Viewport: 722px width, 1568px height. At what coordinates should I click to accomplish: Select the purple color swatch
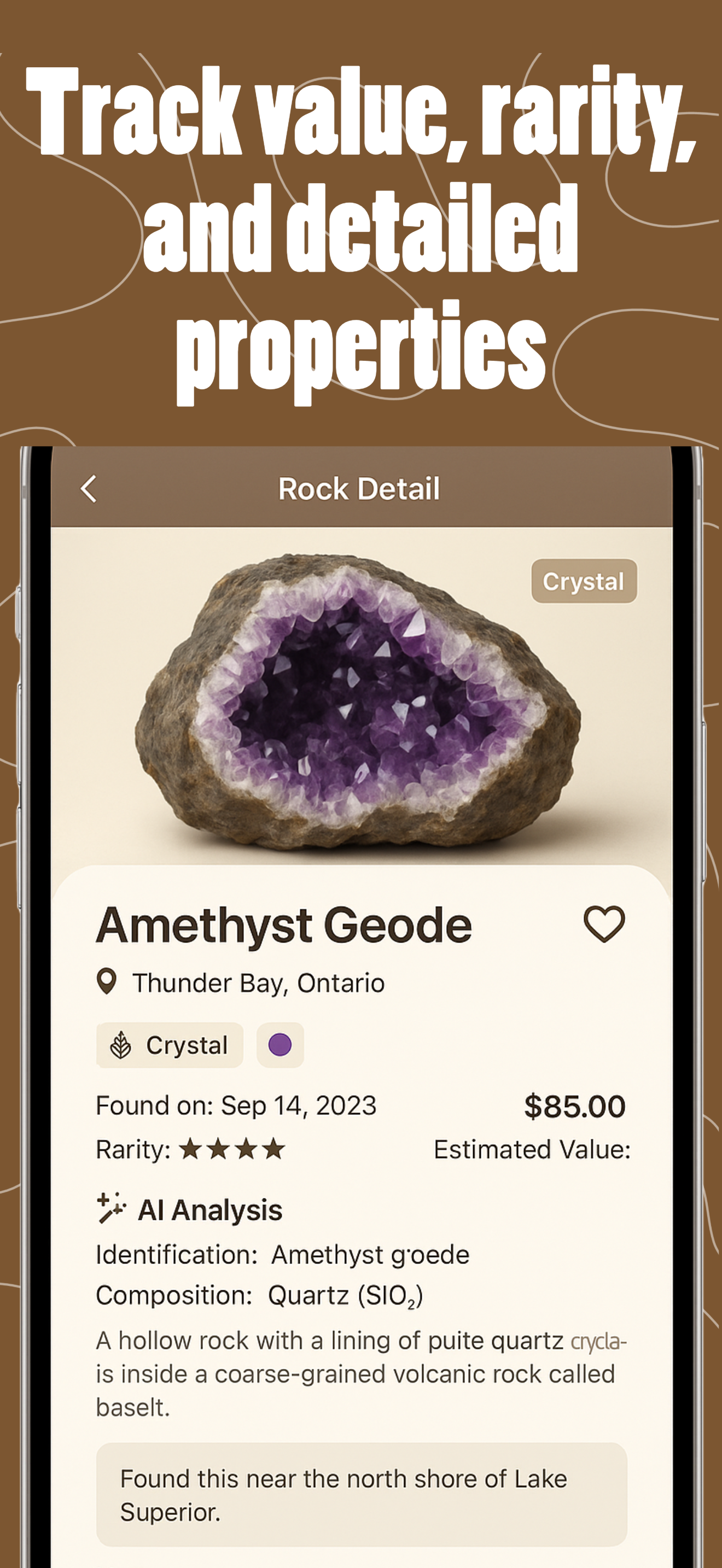(280, 1045)
